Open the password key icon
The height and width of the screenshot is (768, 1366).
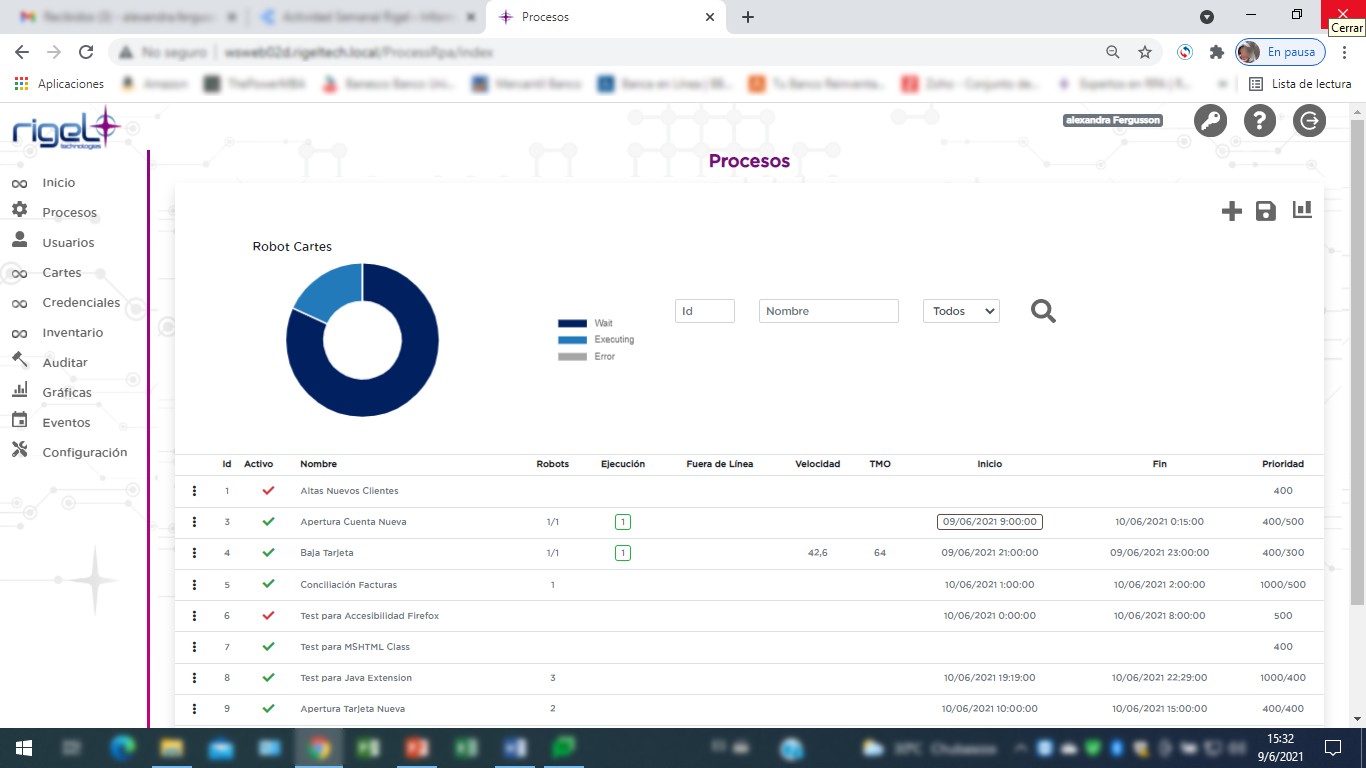point(1210,120)
